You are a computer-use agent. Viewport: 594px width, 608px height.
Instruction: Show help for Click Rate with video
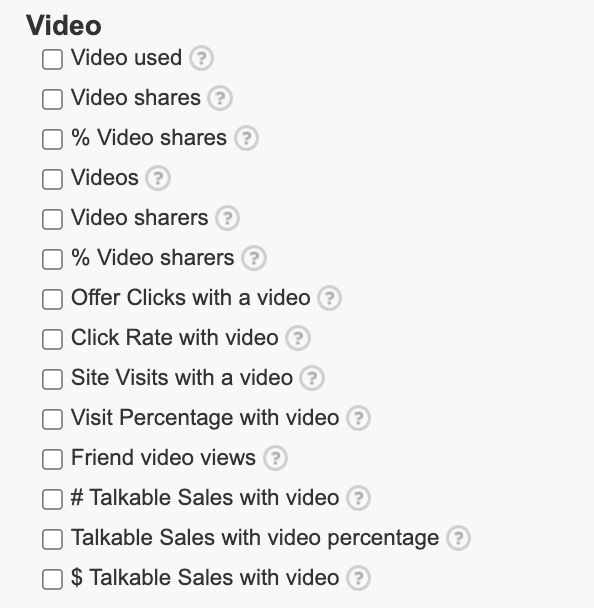[x=298, y=338]
